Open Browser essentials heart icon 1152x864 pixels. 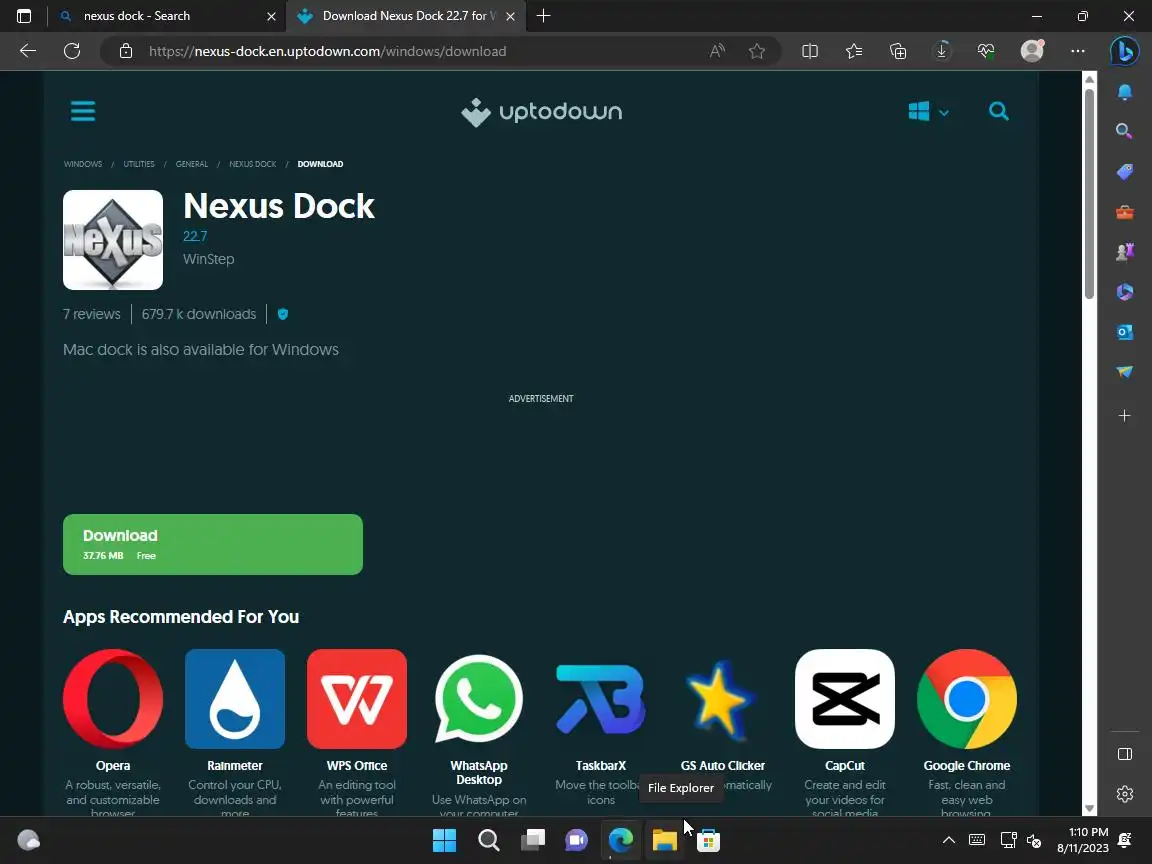986,51
